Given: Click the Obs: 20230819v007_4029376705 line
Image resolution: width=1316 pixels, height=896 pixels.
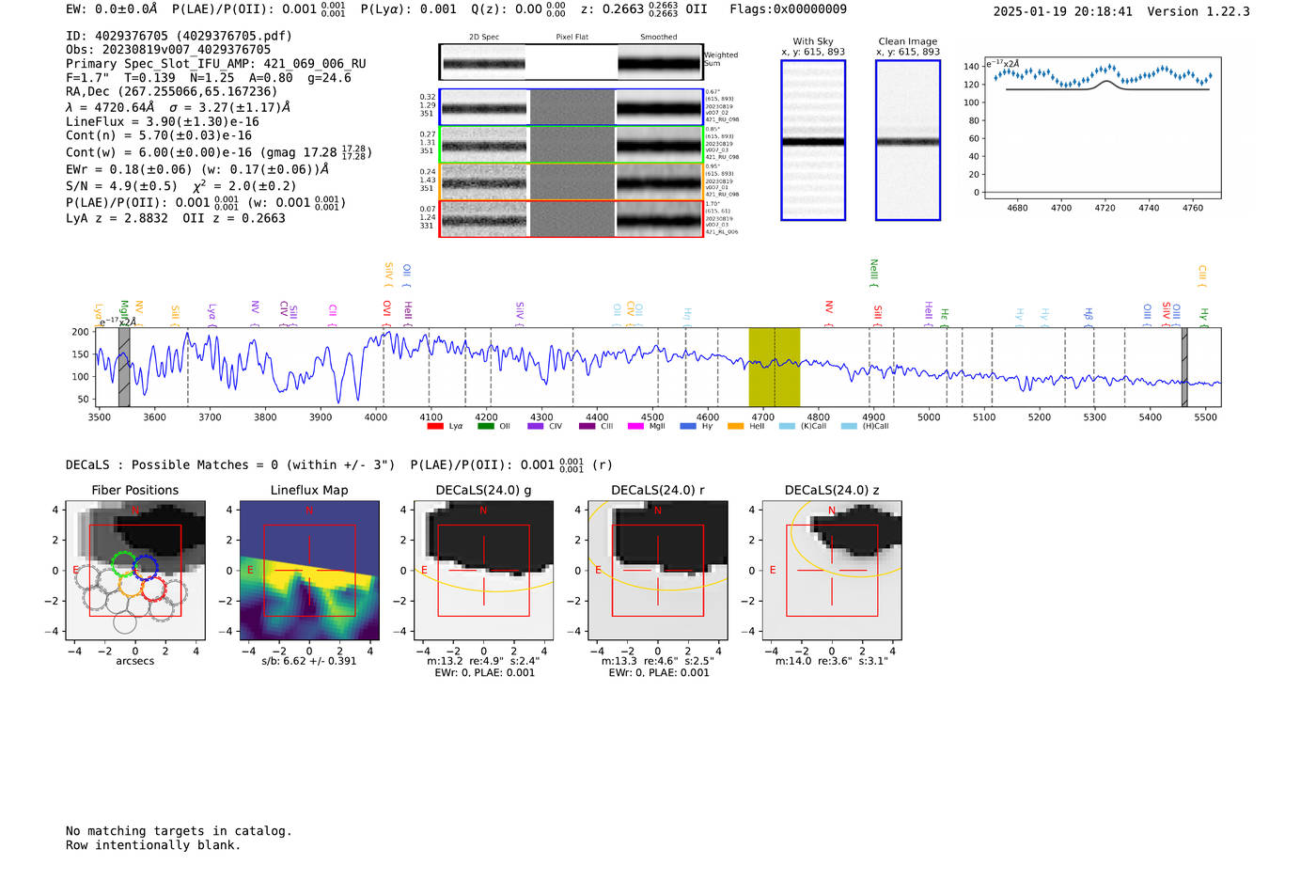Looking at the screenshot, I should point(168,50).
